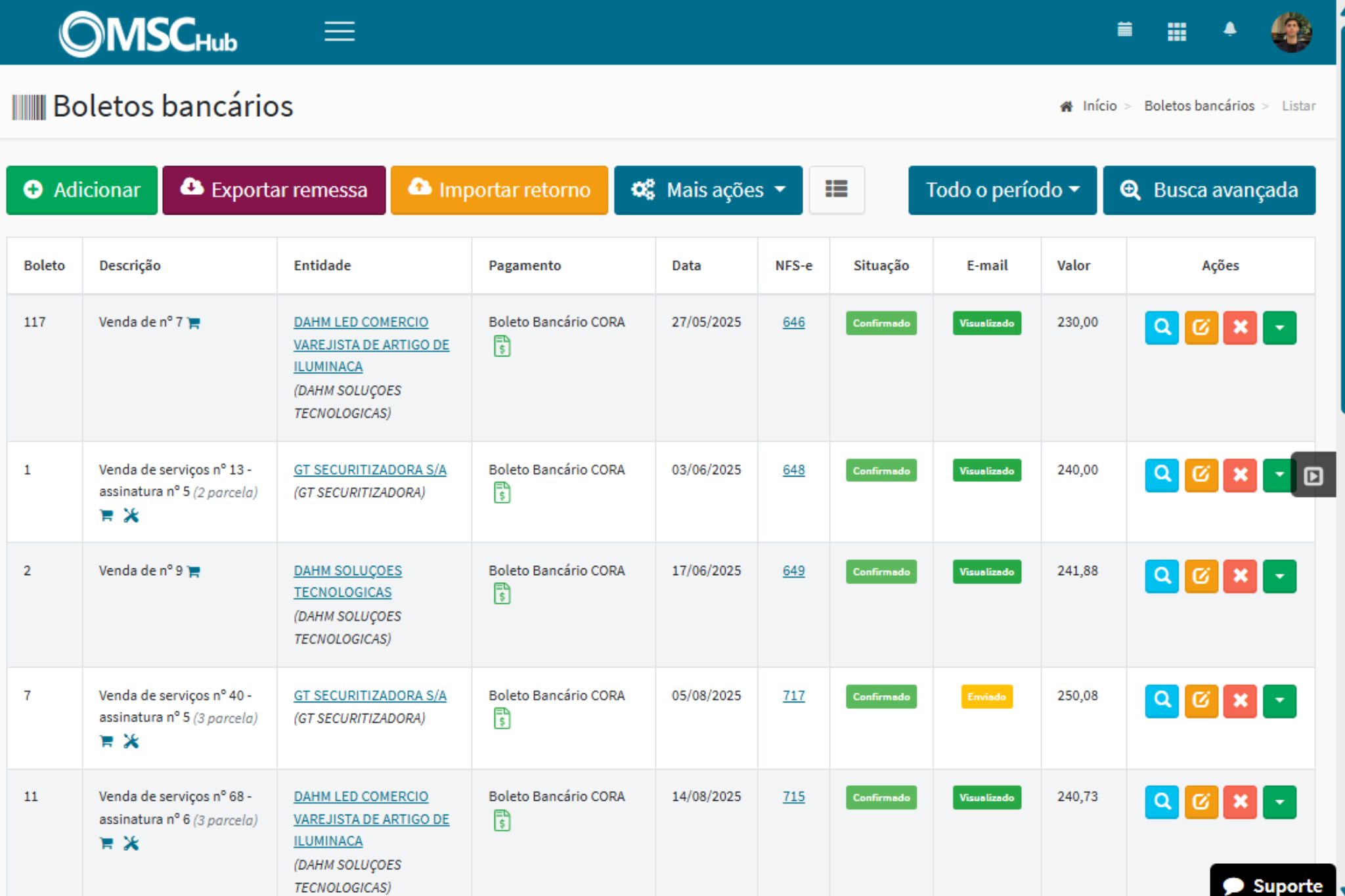Open NFS-e link 646
Screen dimensions: 1345x896
click(x=793, y=322)
